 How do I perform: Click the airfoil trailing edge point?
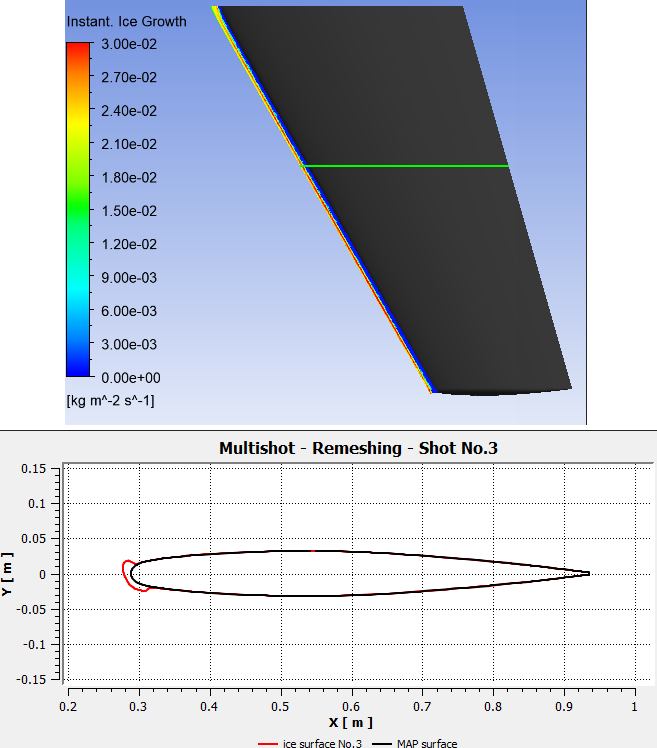click(589, 573)
